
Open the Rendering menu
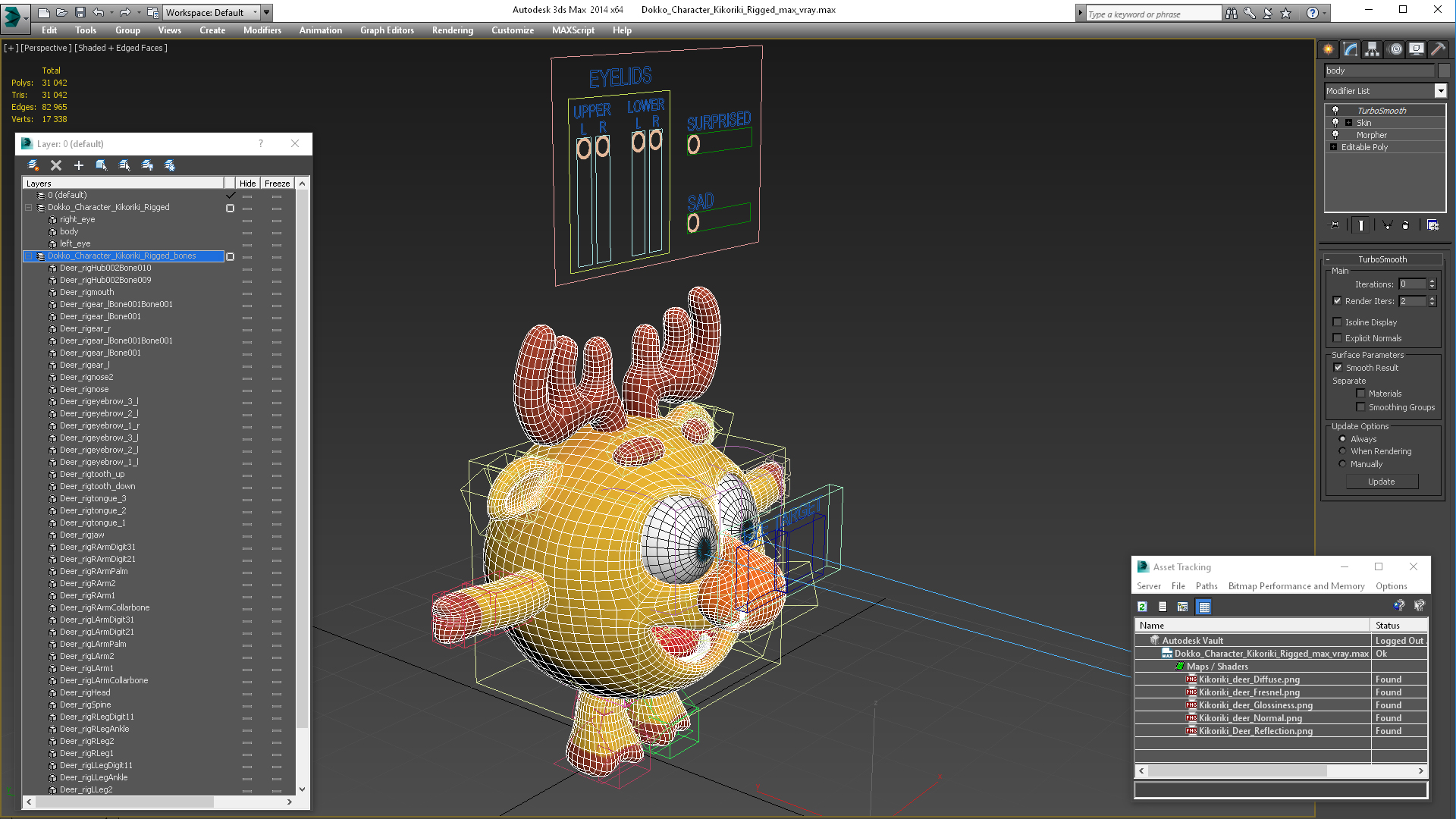pyautogui.click(x=453, y=30)
